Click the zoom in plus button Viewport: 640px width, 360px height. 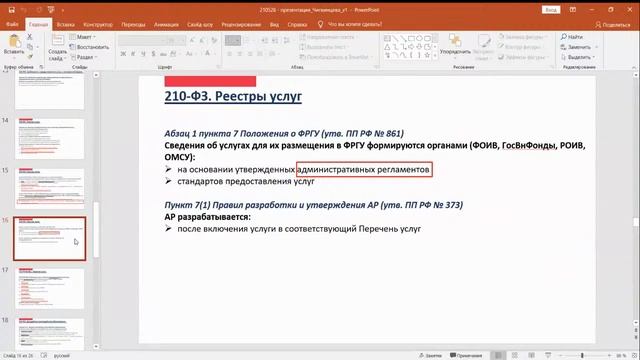click(609, 356)
